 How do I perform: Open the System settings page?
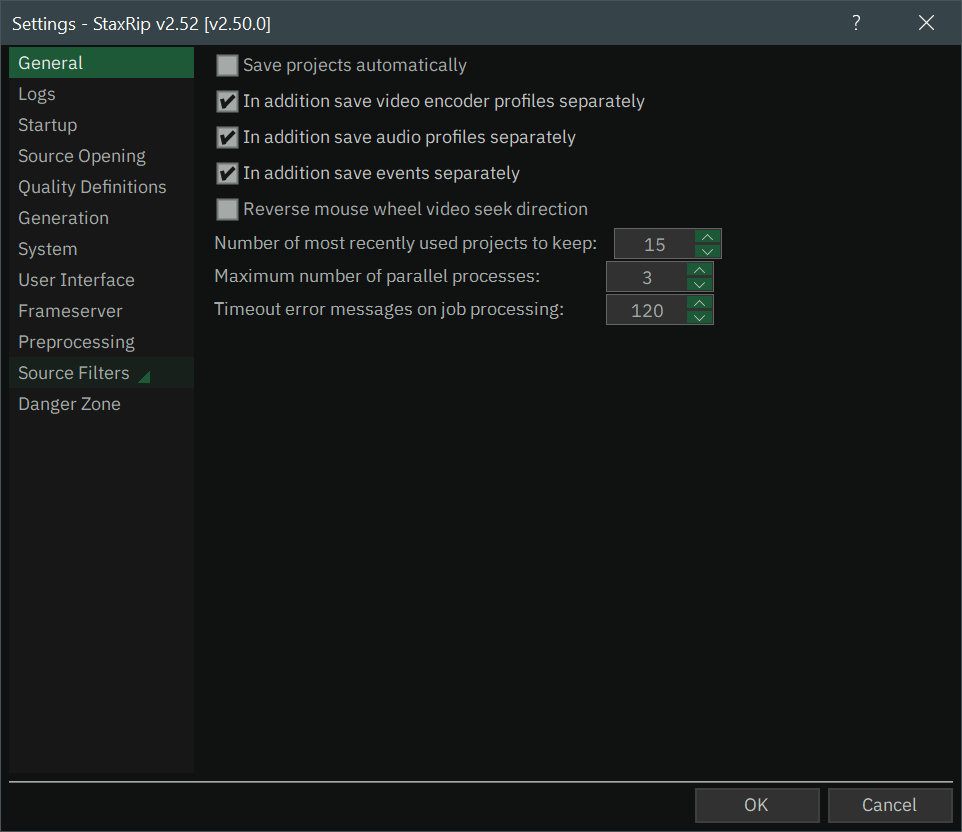[x=101, y=248]
